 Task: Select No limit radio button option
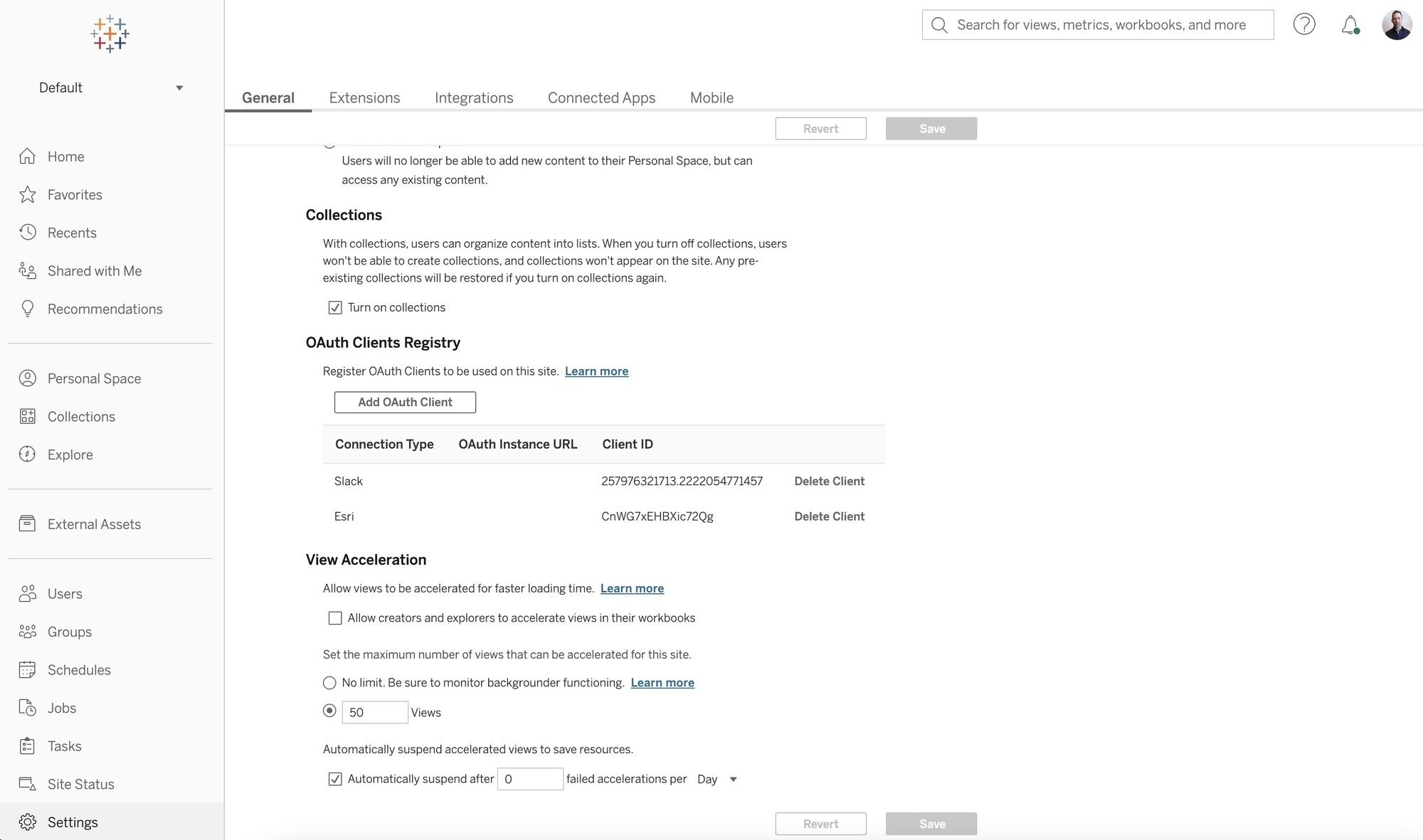(x=329, y=682)
